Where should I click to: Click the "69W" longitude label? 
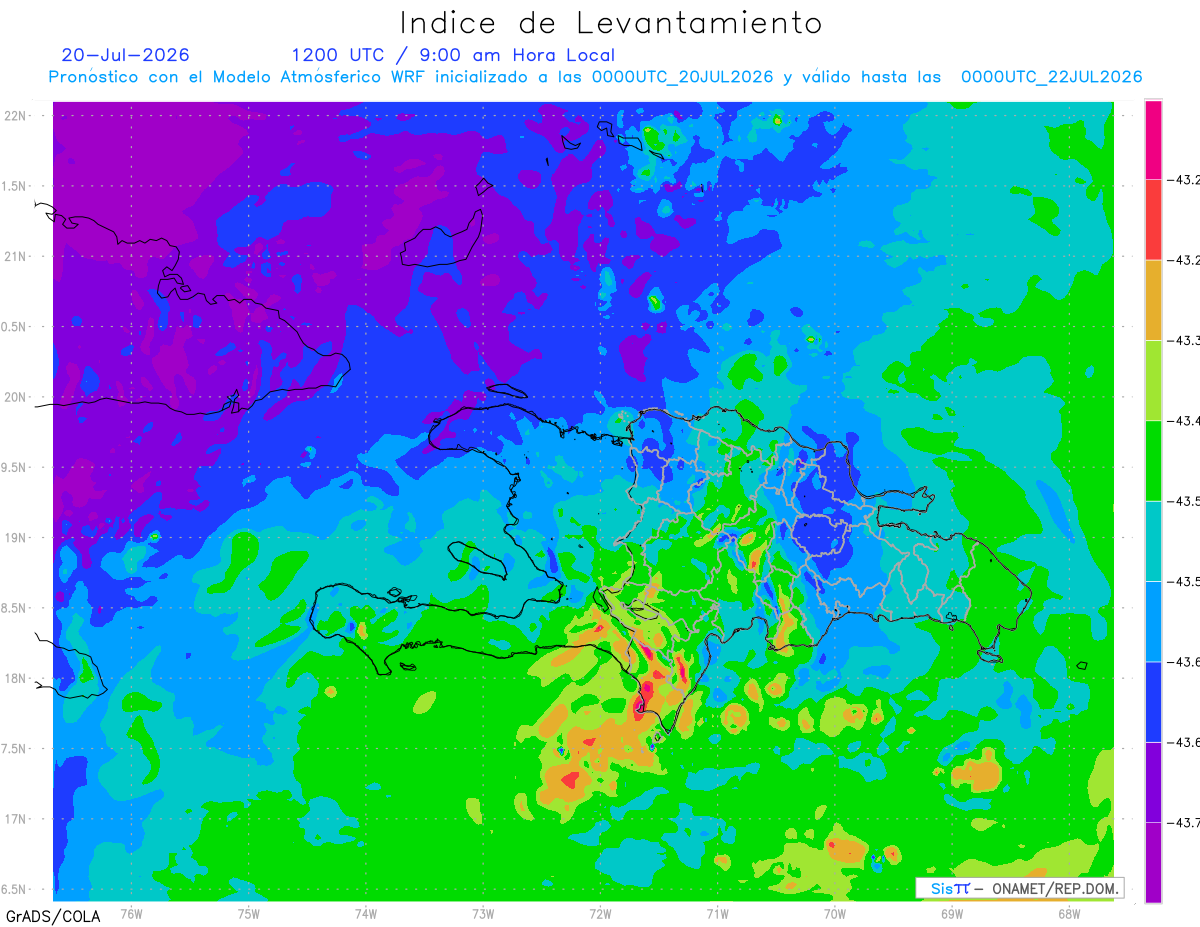952,912
